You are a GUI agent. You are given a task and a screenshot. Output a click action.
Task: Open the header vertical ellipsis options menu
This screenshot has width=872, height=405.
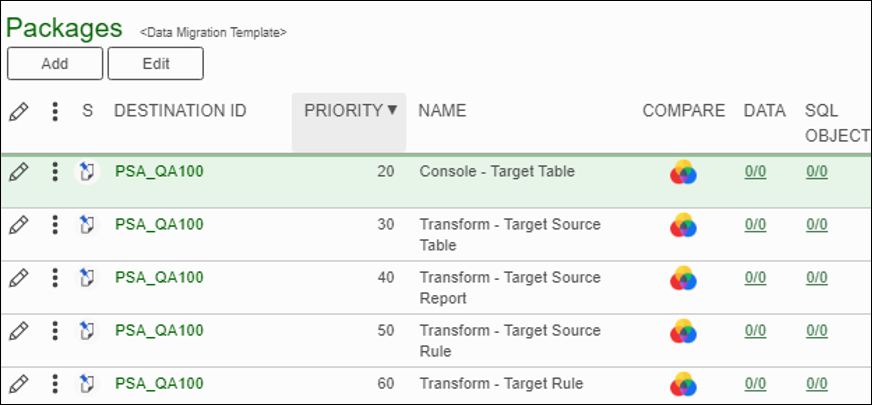coord(54,111)
